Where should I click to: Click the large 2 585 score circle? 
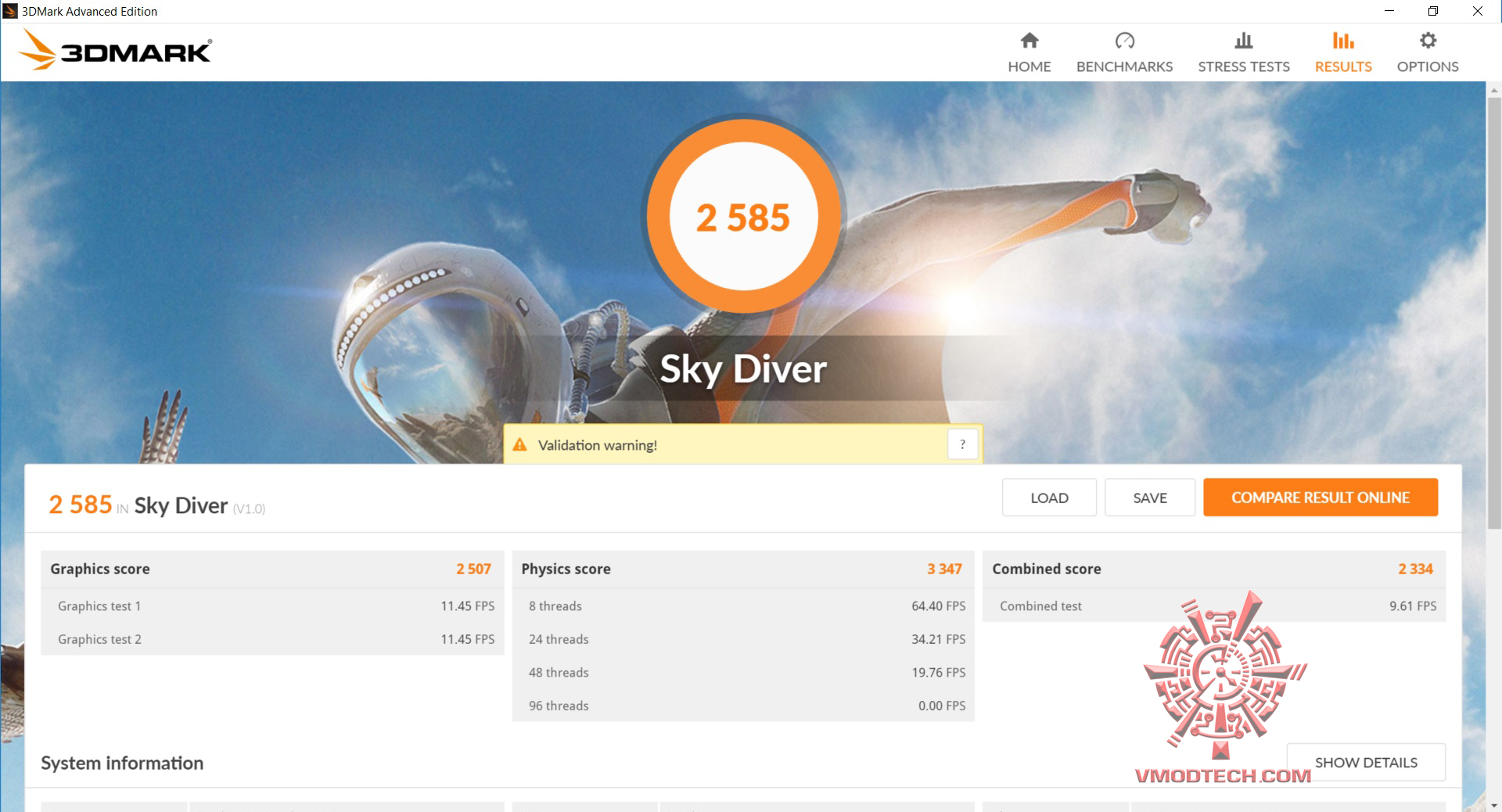point(743,217)
